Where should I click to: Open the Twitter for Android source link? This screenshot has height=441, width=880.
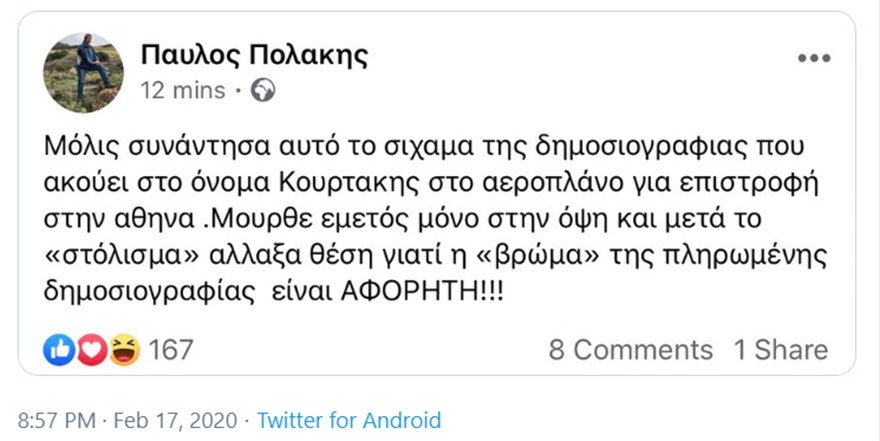(x=348, y=420)
